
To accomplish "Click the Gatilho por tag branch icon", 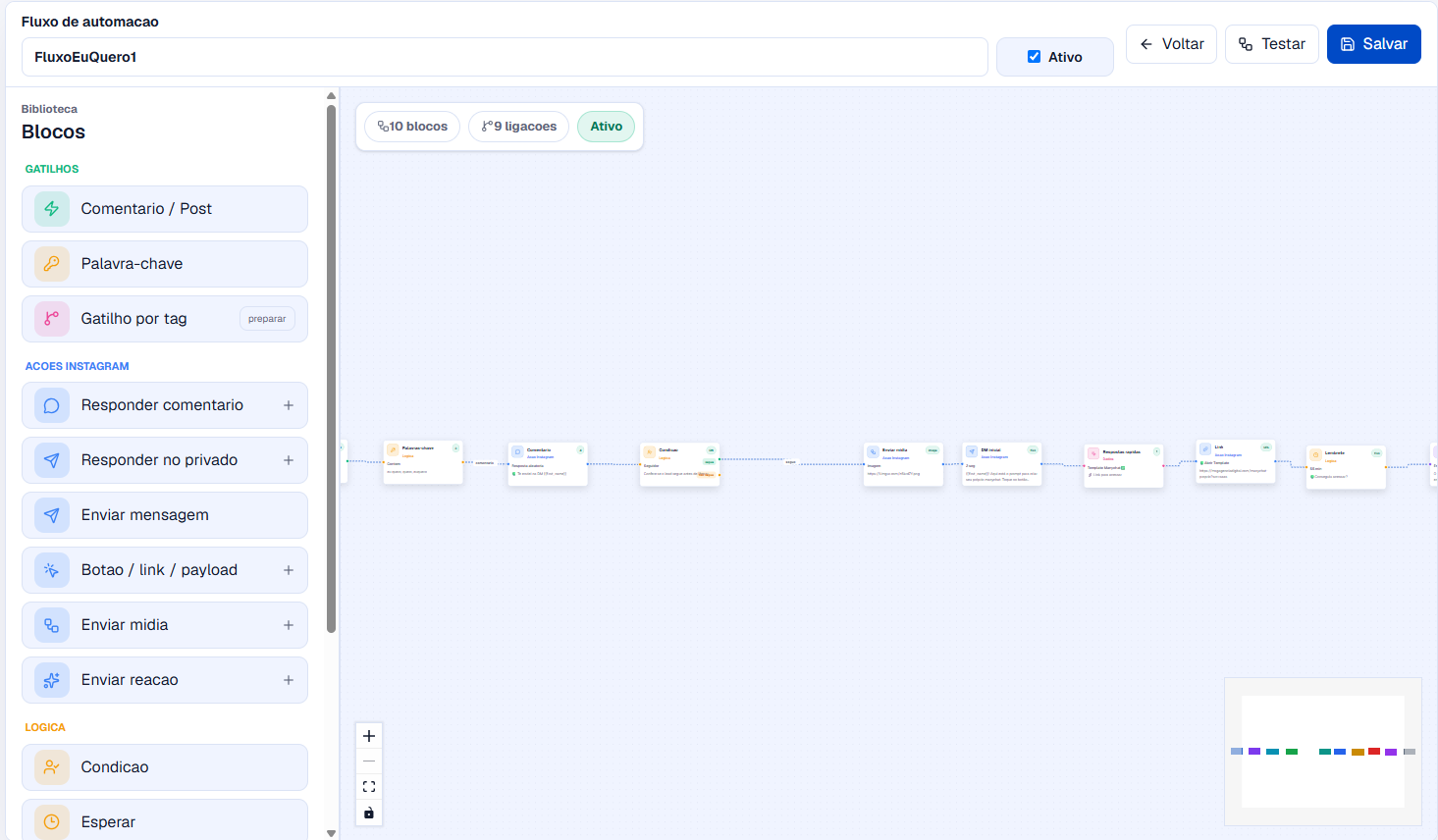I will pos(52,319).
